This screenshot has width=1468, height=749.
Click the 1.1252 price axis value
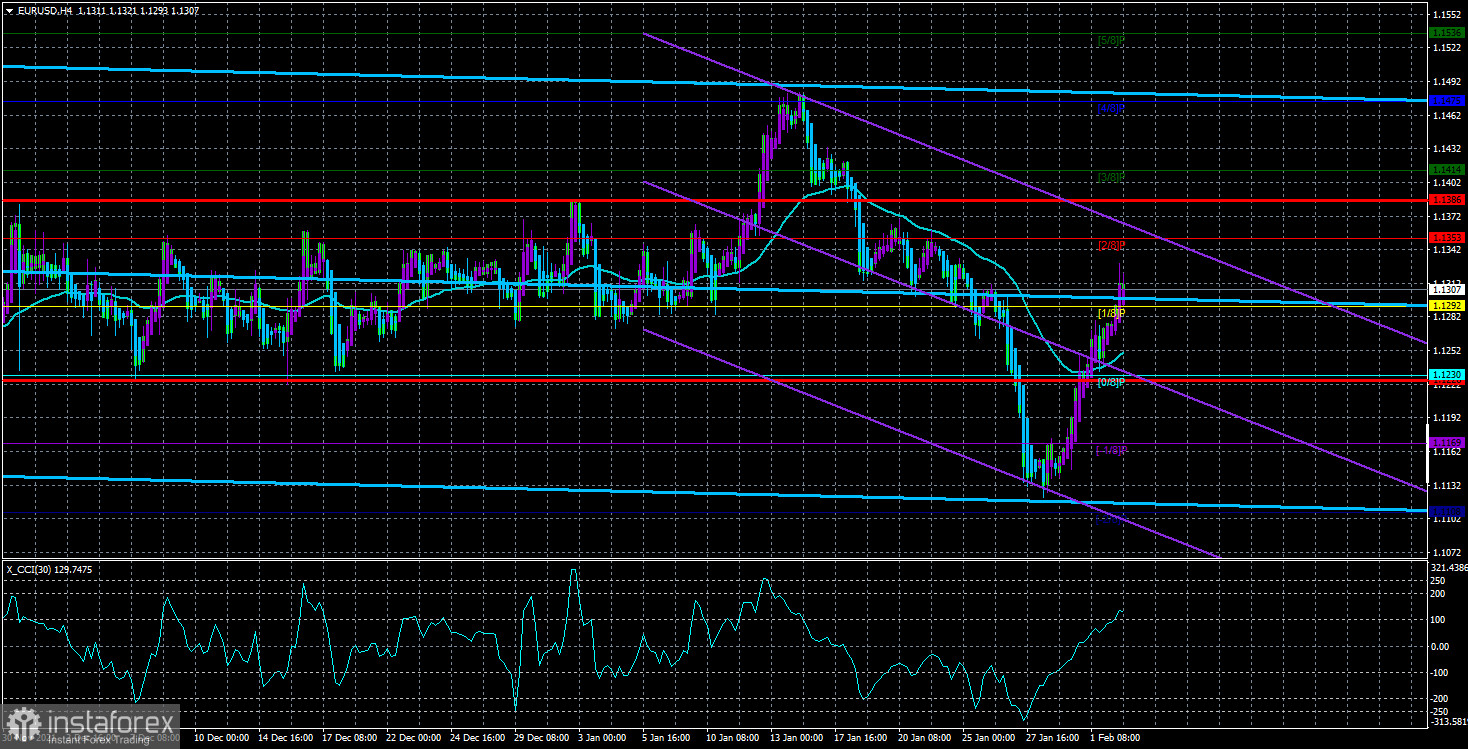click(1446, 351)
